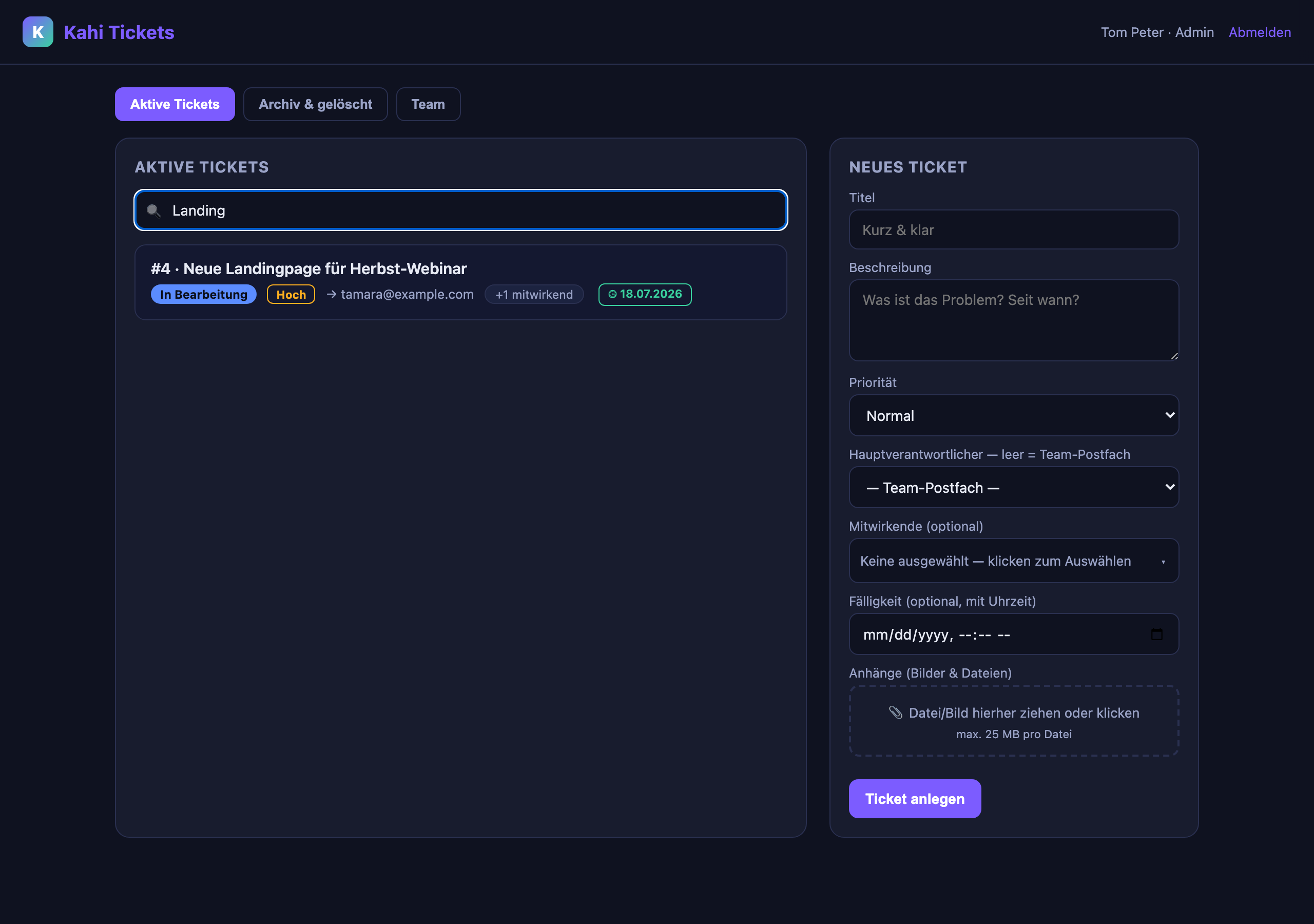Open the Team tab

tap(428, 104)
